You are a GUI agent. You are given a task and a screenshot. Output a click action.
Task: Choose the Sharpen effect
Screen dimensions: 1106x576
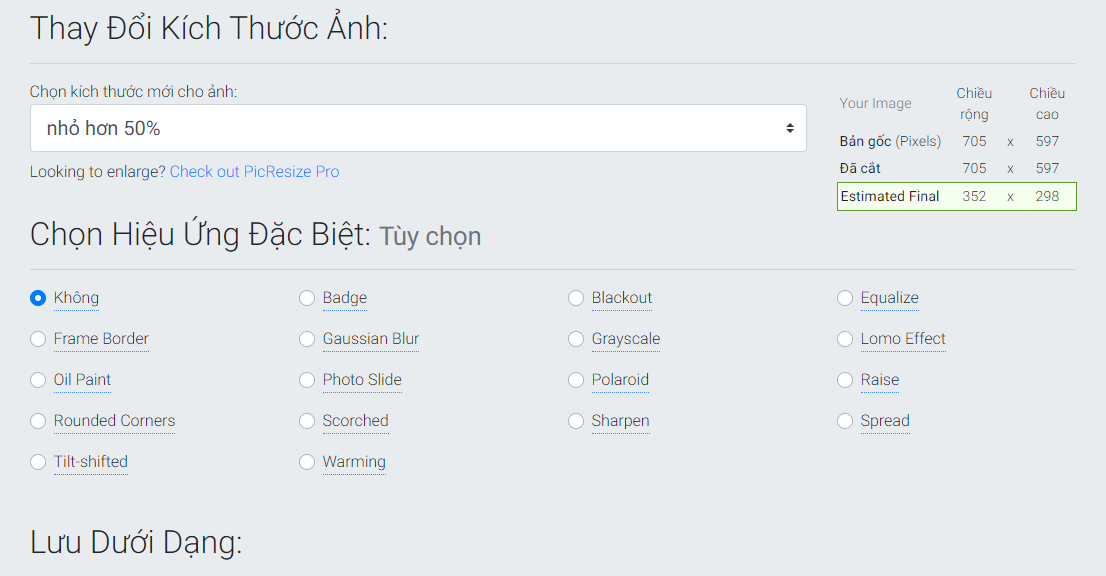tap(576, 421)
